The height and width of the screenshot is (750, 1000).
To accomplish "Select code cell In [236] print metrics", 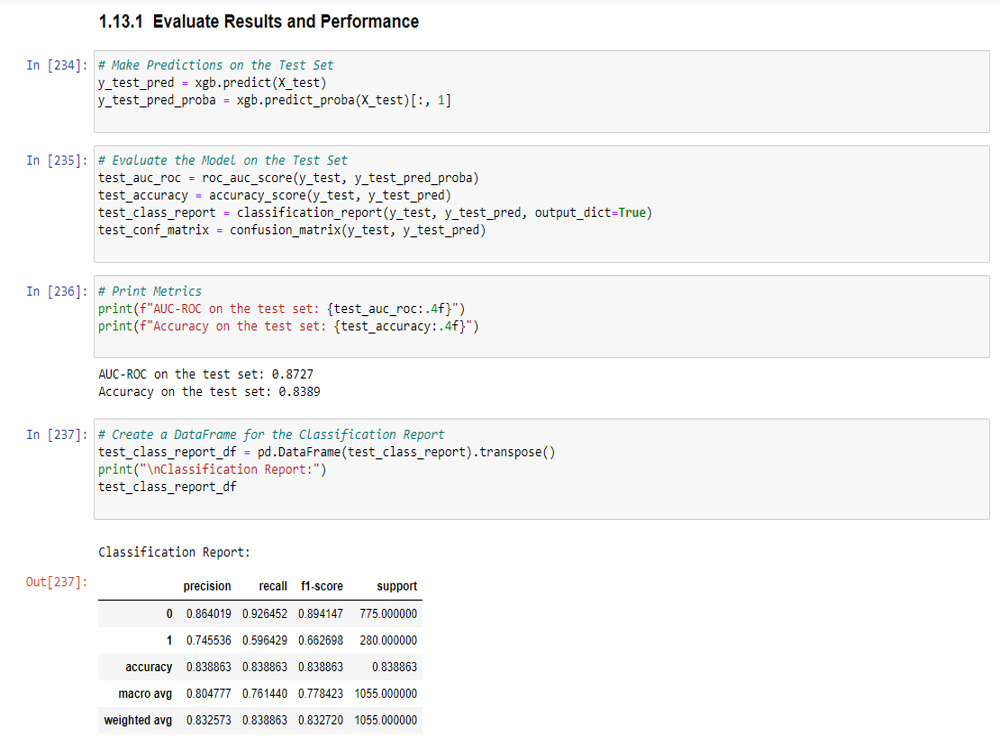I will click(x=541, y=316).
